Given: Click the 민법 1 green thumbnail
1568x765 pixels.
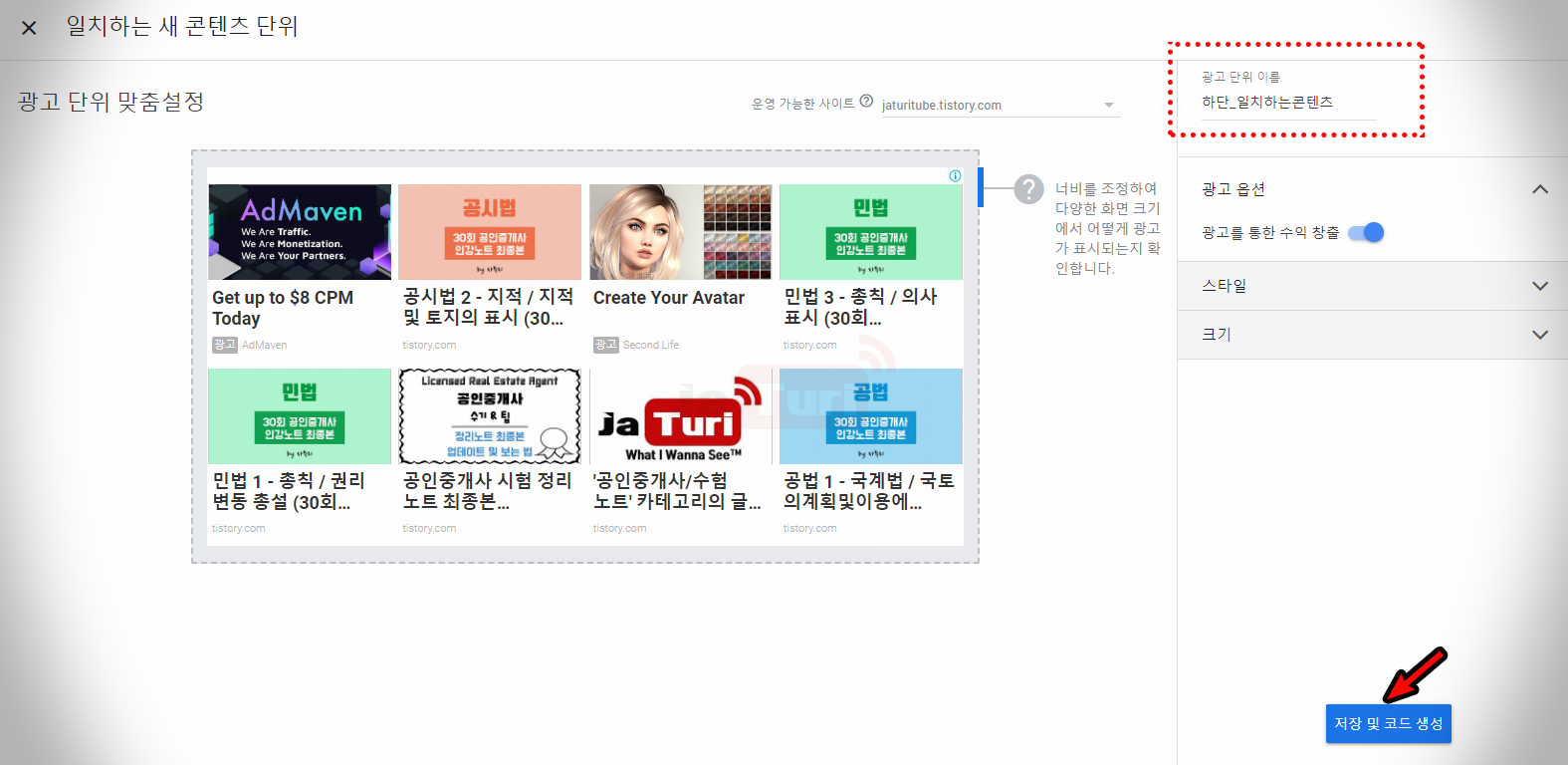Looking at the screenshot, I should [300, 416].
